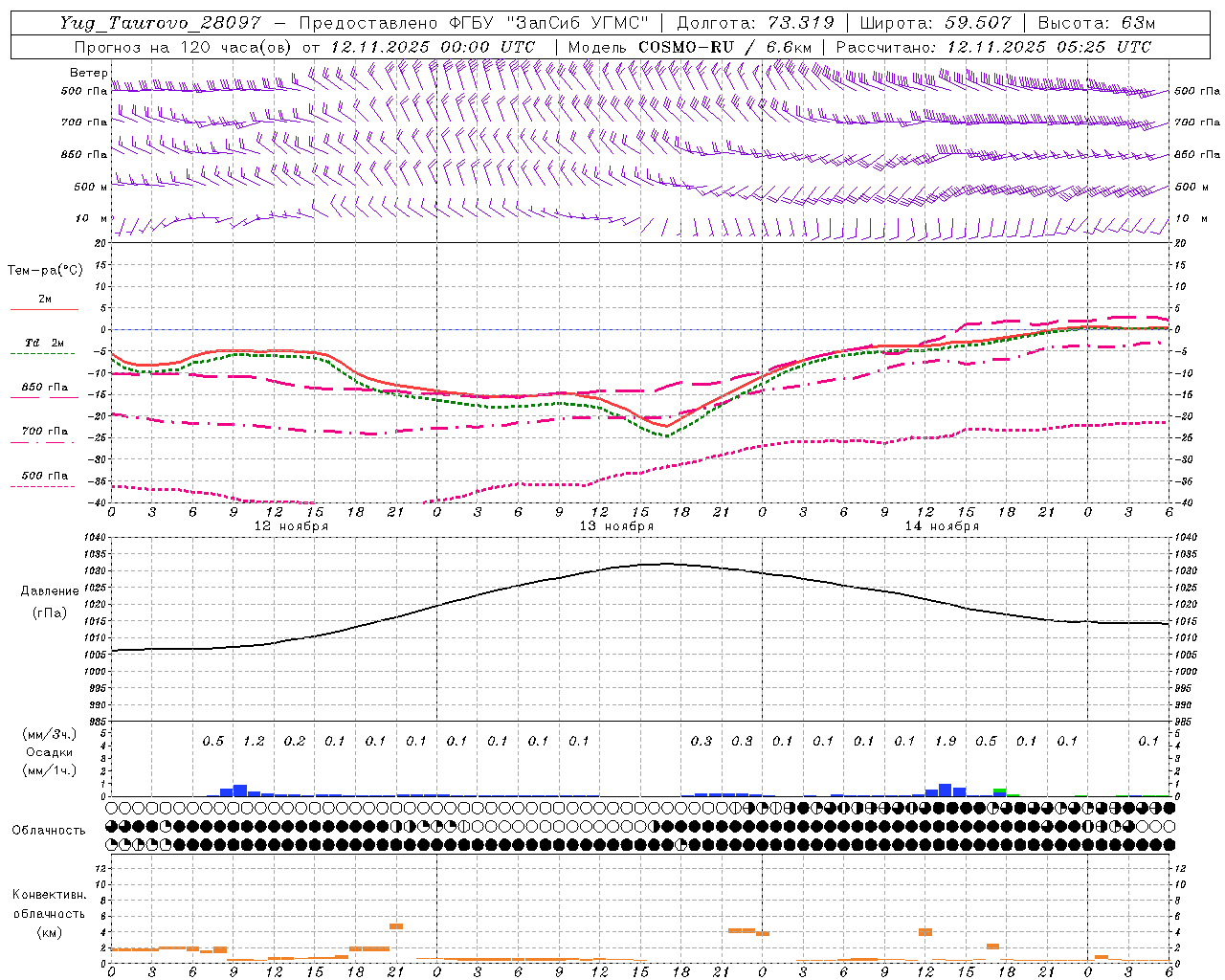Image resolution: width=1225 pixels, height=980 pixels.
Task: Click the Давление pressure panel label
Action: (x=50, y=591)
